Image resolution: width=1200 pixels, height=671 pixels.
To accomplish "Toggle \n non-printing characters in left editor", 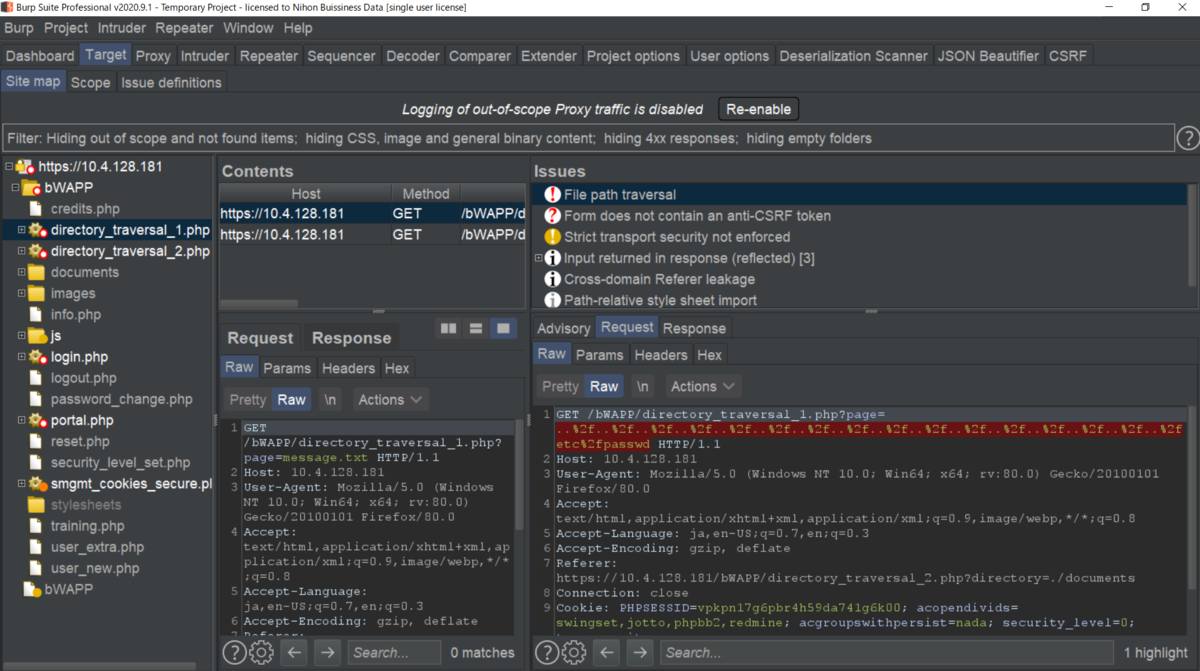I will (330, 400).
